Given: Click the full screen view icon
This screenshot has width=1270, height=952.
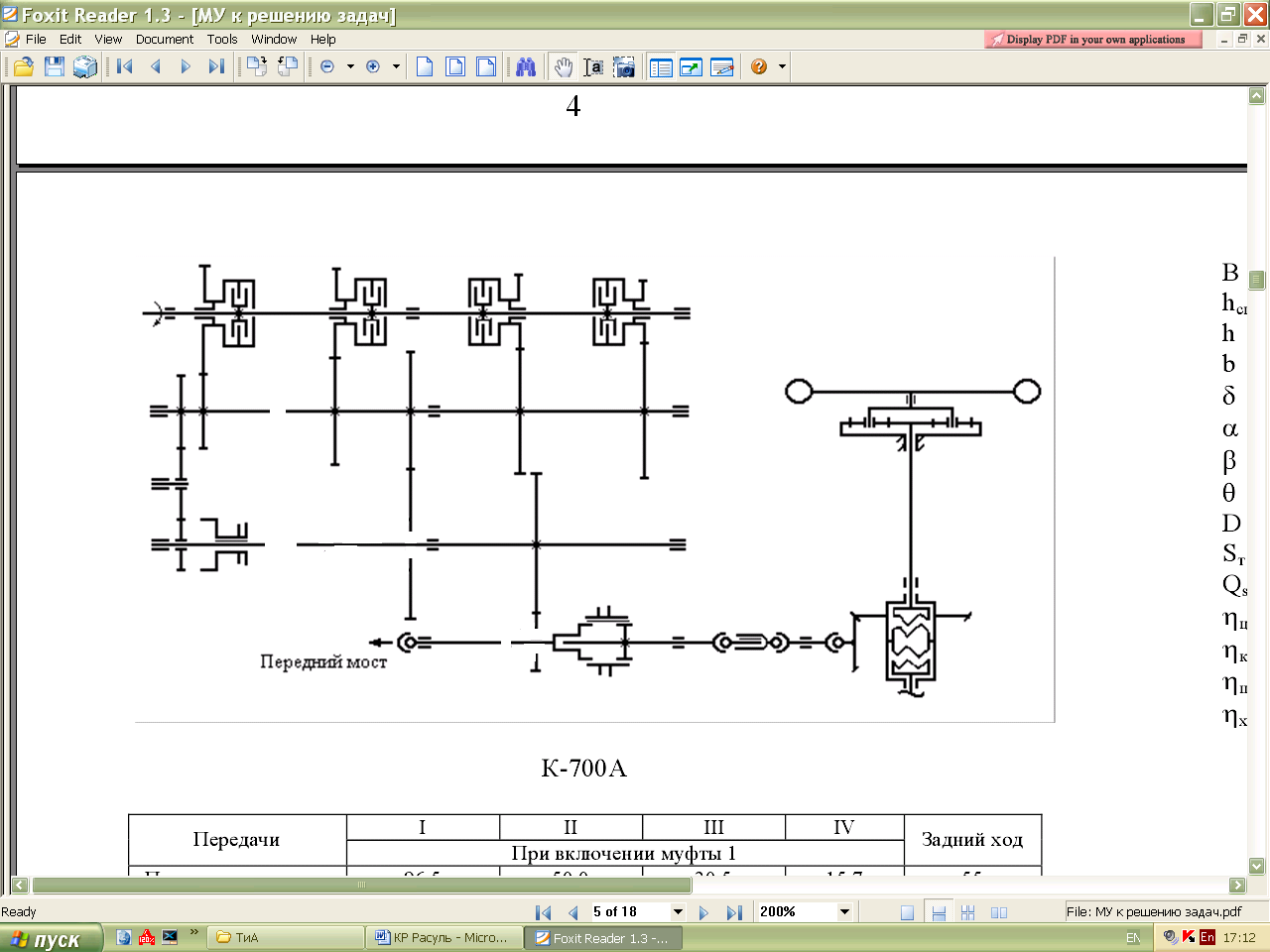Looking at the screenshot, I should [x=692, y=66].
